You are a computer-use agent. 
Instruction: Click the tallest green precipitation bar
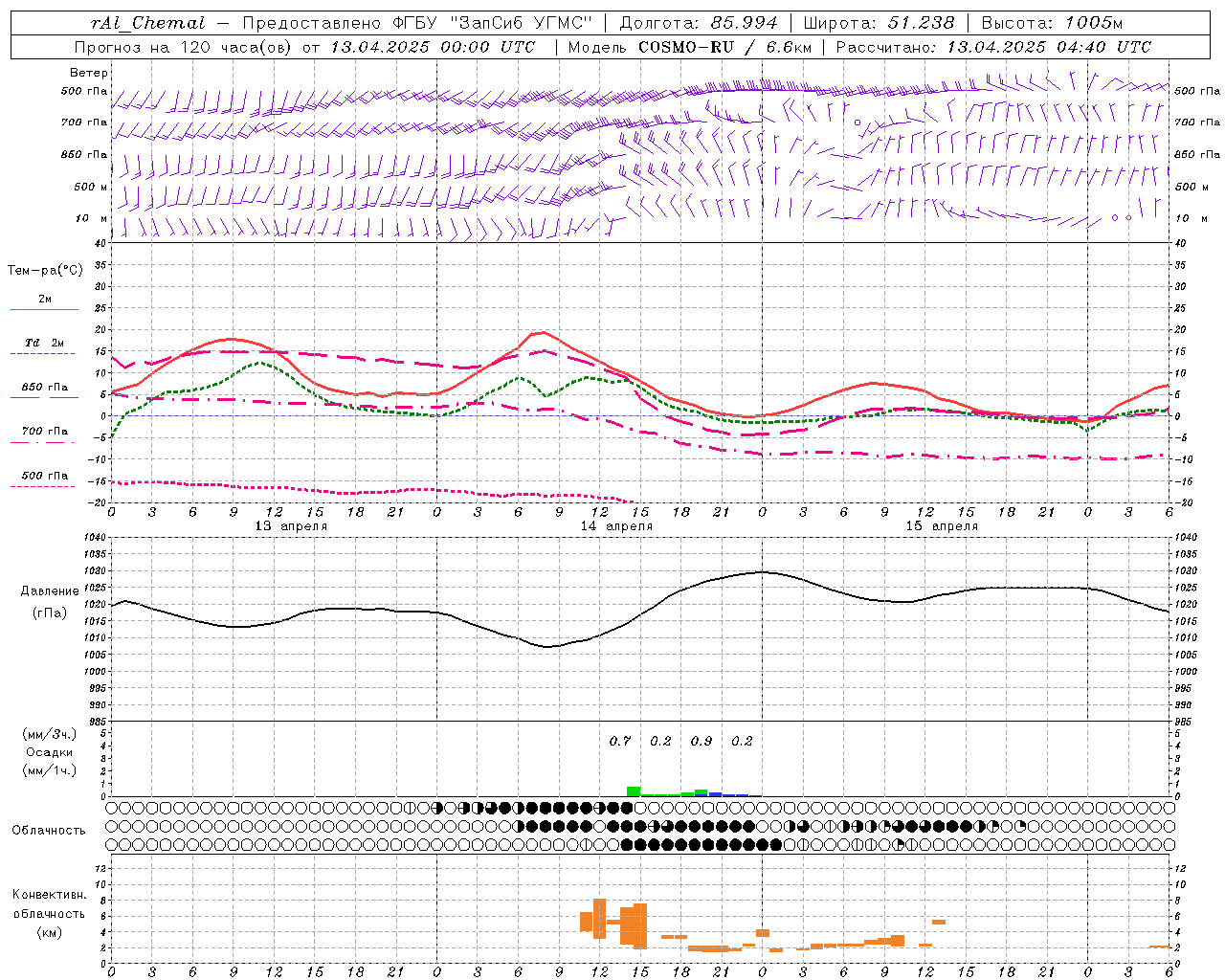pyautogui.click(x=634, y=791)
